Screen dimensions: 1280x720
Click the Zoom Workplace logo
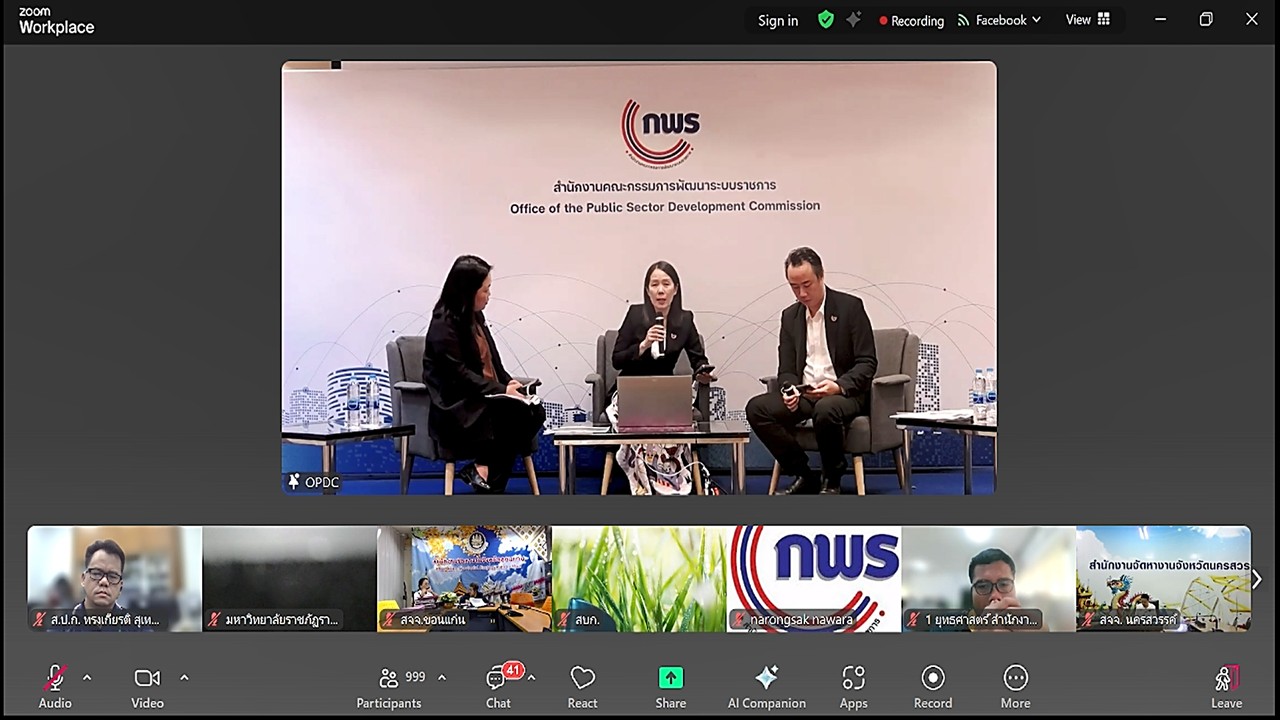(x=56, y=21)
